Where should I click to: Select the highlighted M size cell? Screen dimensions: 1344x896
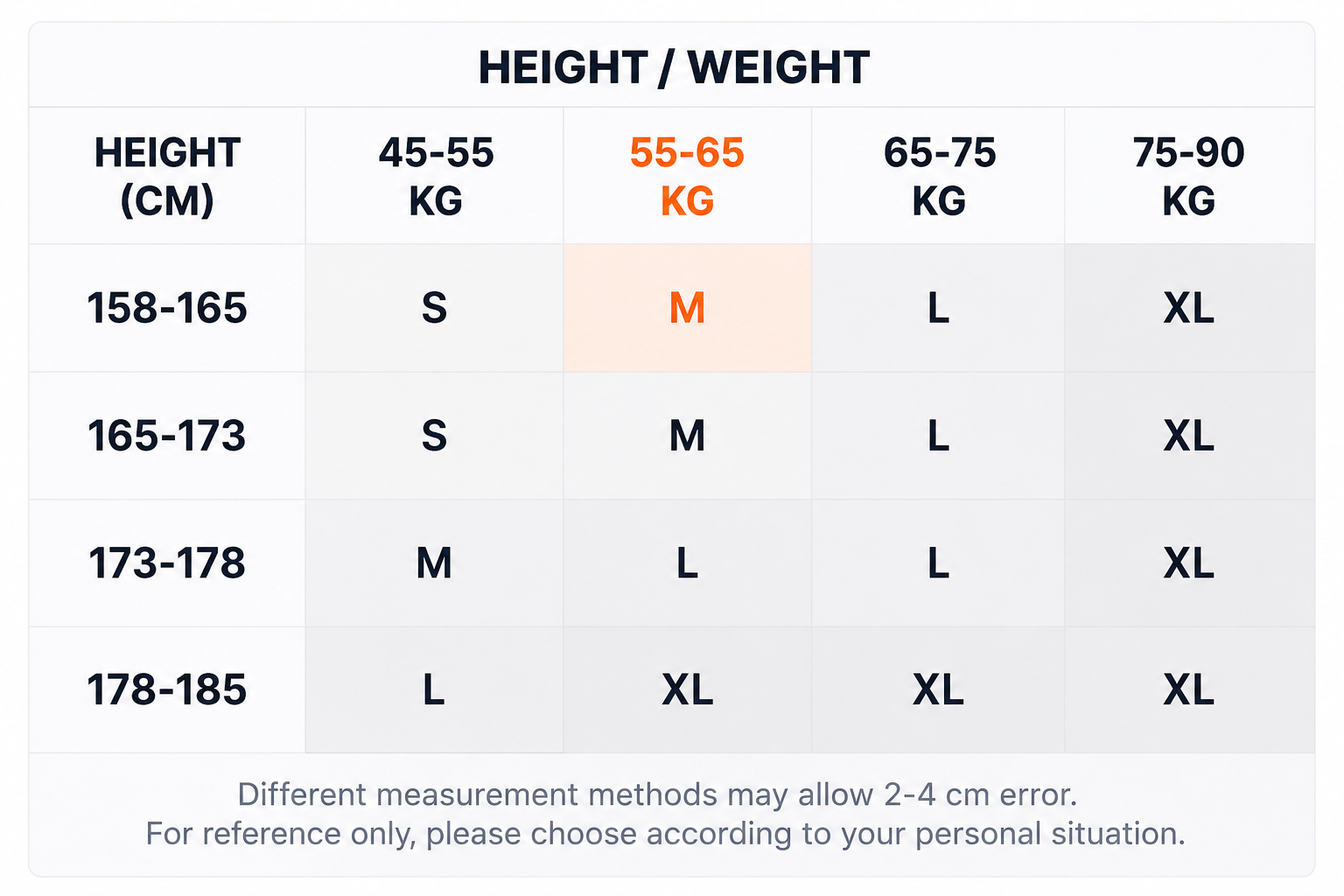pos(688,308)
